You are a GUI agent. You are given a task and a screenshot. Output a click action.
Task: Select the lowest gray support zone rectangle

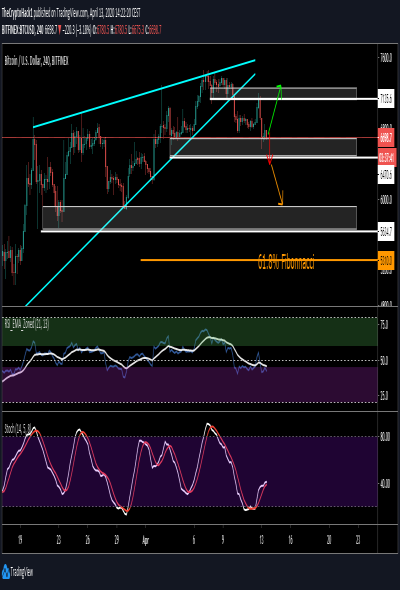pos(199,217)
